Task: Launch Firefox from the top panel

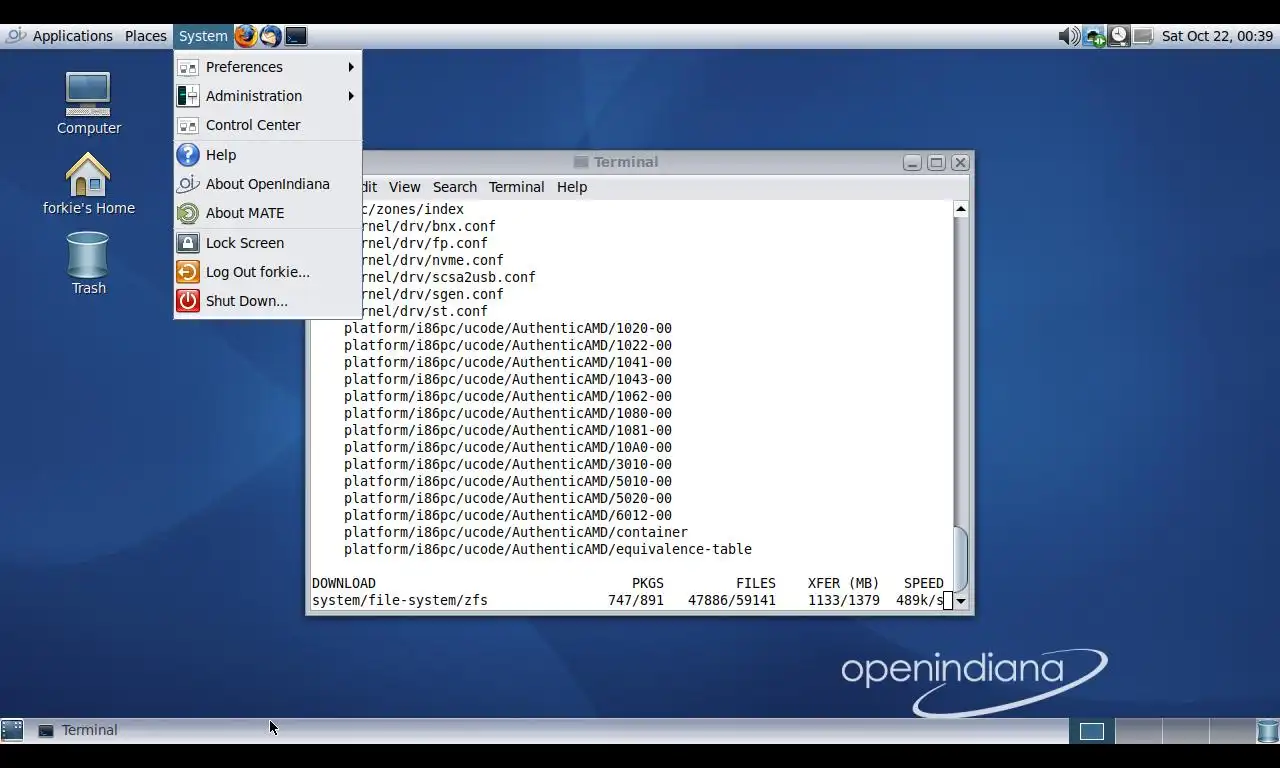Action: (246, 36)
